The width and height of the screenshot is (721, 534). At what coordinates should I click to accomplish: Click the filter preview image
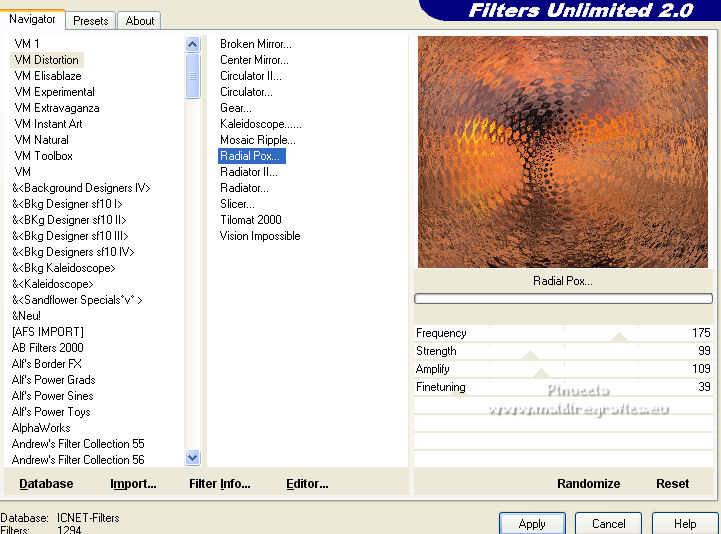point(563,152)
